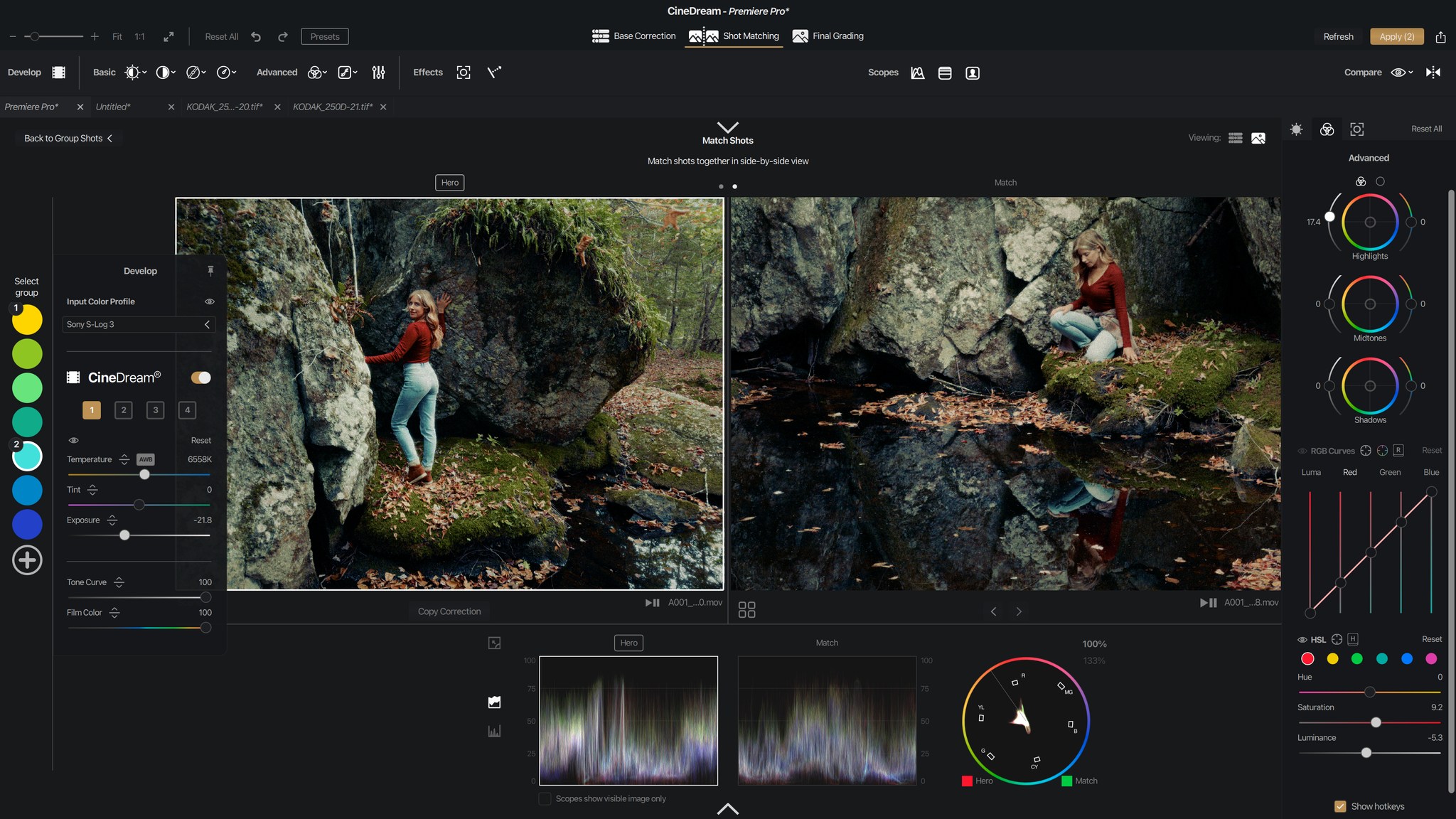Show the waveform scope
This screenshot has width=1456, height=819.
[x=918, y=73]
